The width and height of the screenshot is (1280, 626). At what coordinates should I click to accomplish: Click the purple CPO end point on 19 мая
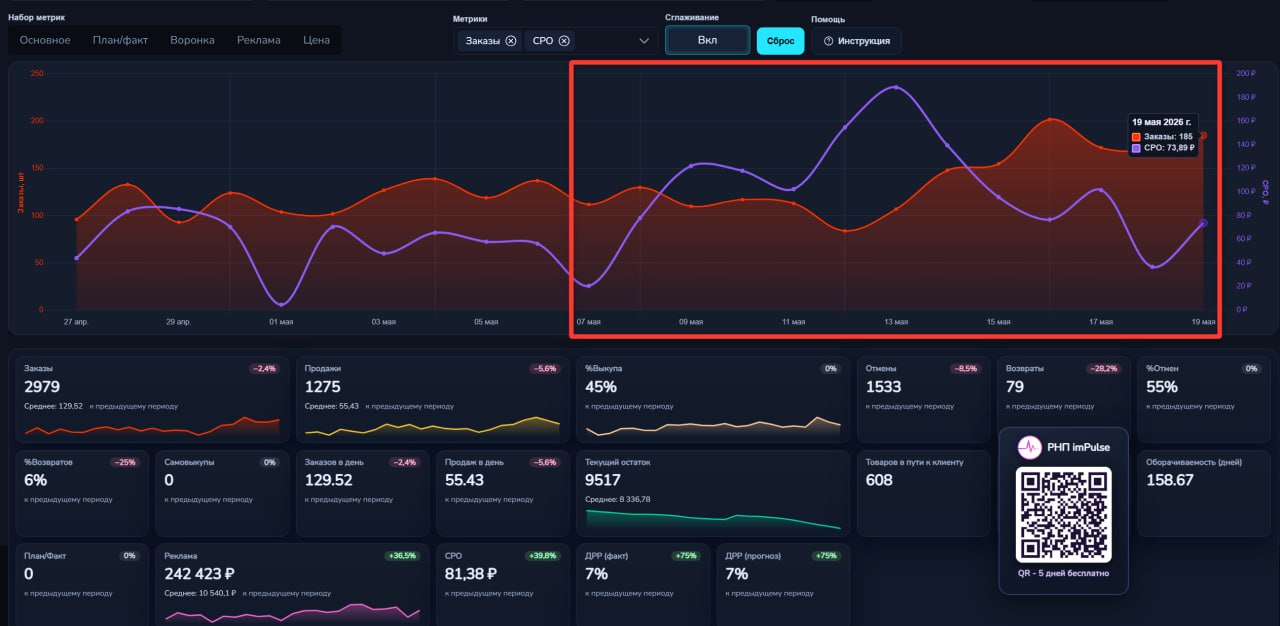[1203, 223]
